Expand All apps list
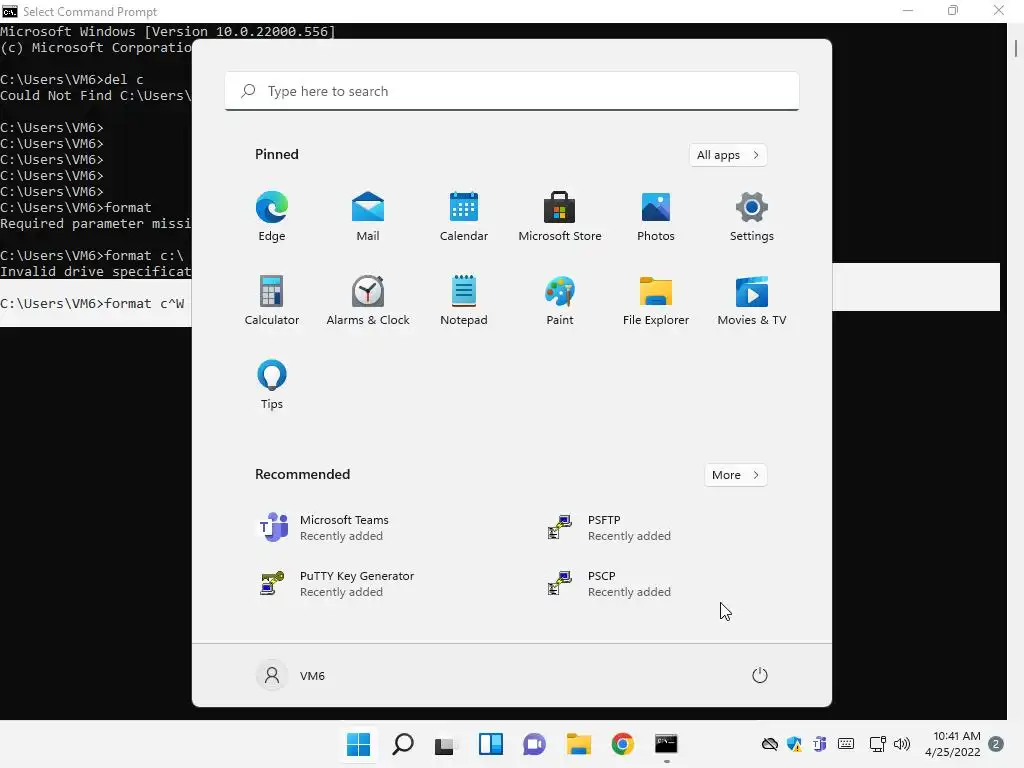This screenshot has width=1024, height=768. (x=728, y=155)
